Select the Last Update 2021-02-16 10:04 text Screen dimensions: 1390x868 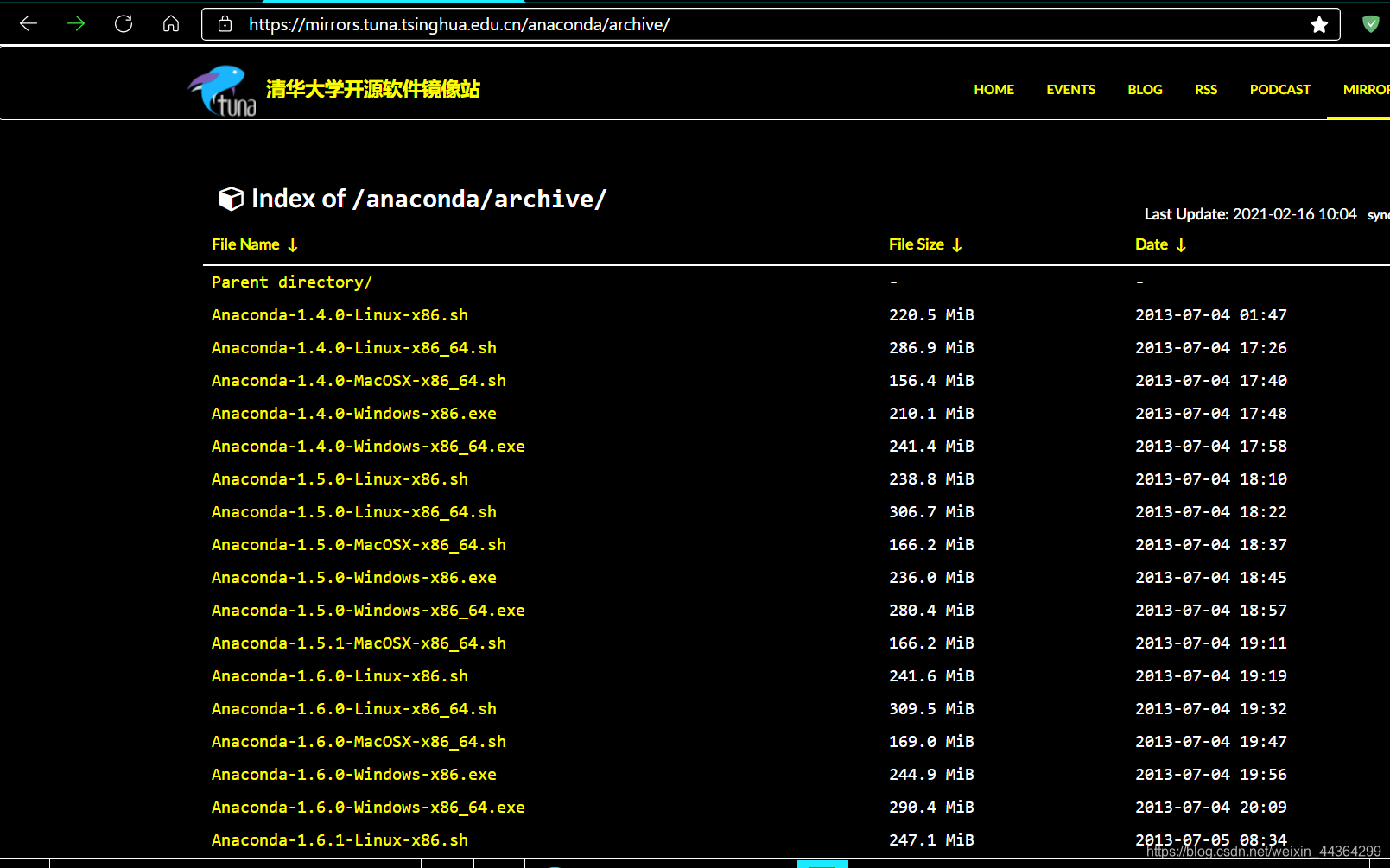[x=1250, y=214]
